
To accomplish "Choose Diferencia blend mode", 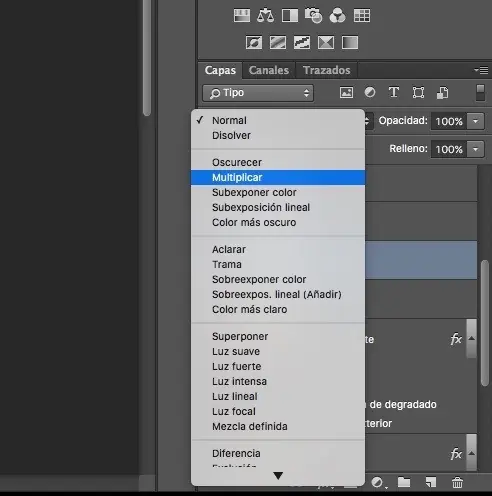I will [x=278, y=453].
